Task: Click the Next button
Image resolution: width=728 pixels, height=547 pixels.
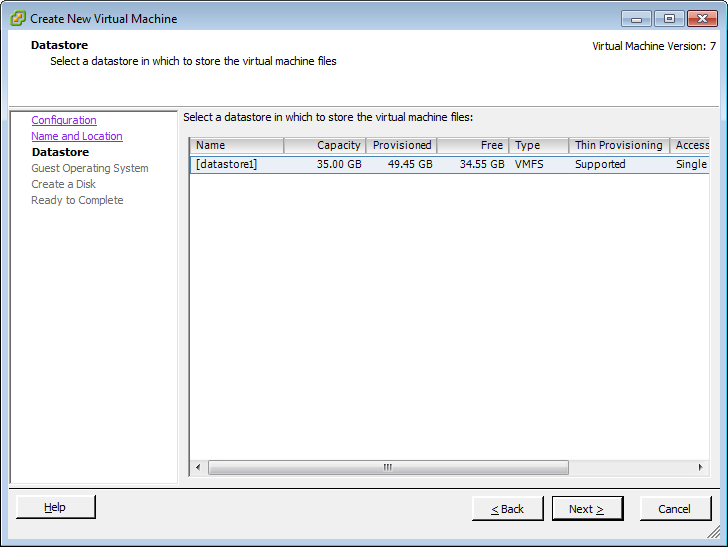Action: click(x=587, y=509)
